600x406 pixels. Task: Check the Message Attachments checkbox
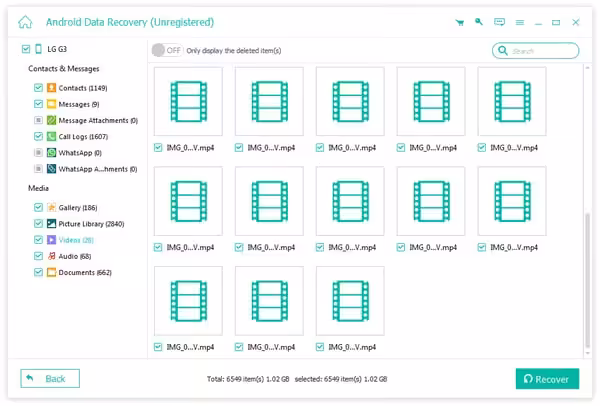pyautogui.click(x=38, y=120)
